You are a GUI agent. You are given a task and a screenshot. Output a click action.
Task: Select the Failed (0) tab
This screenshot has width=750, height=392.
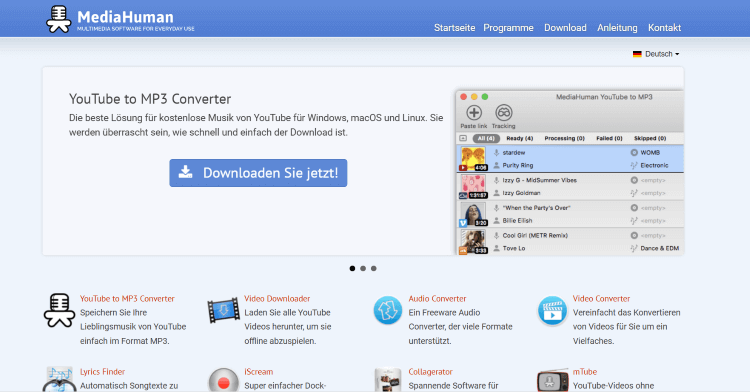[x=609, y=138]
